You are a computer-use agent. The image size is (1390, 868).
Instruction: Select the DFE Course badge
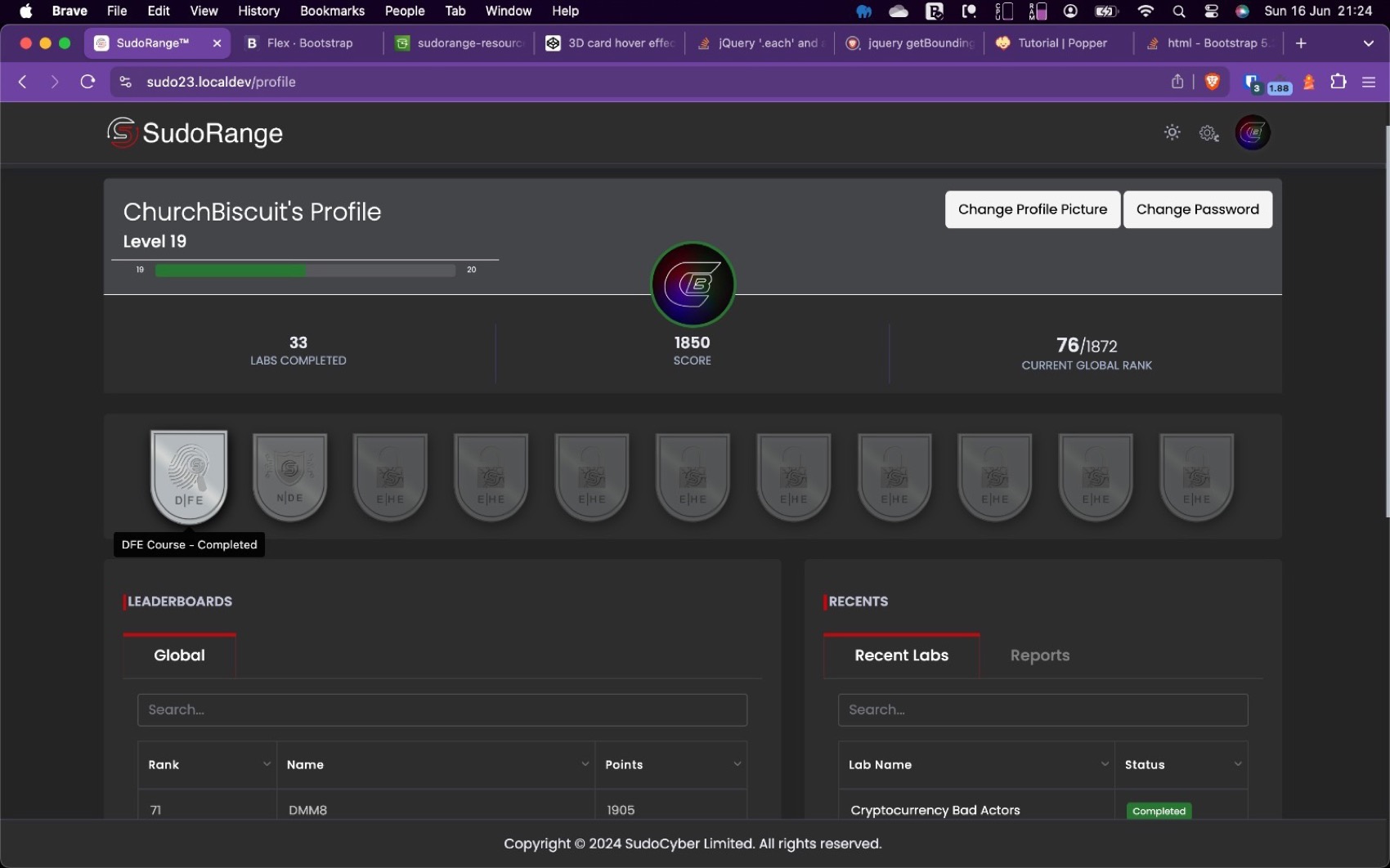pyautogui.click(x=189, y=477)
